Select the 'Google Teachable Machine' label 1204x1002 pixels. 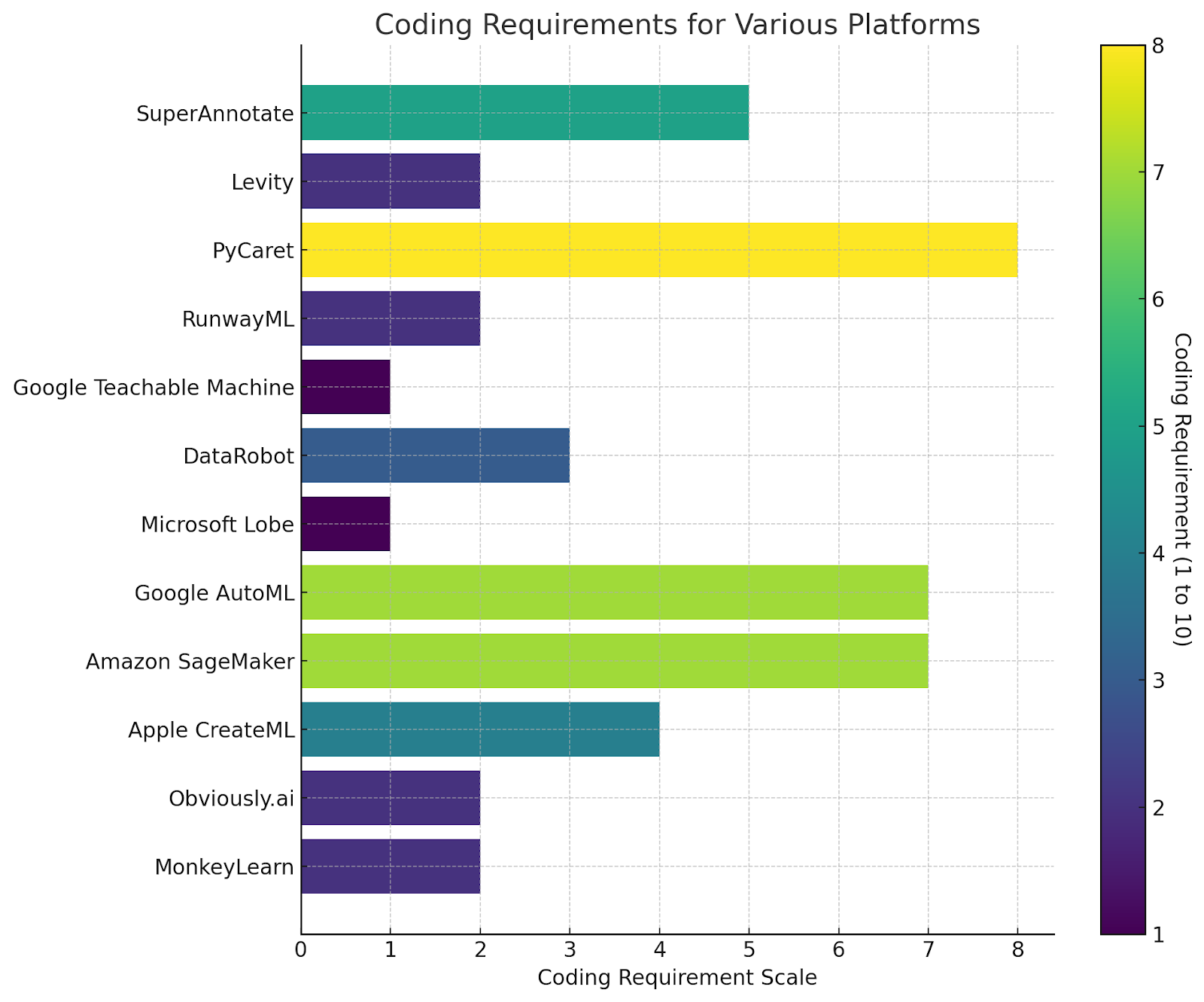[154, 388]
